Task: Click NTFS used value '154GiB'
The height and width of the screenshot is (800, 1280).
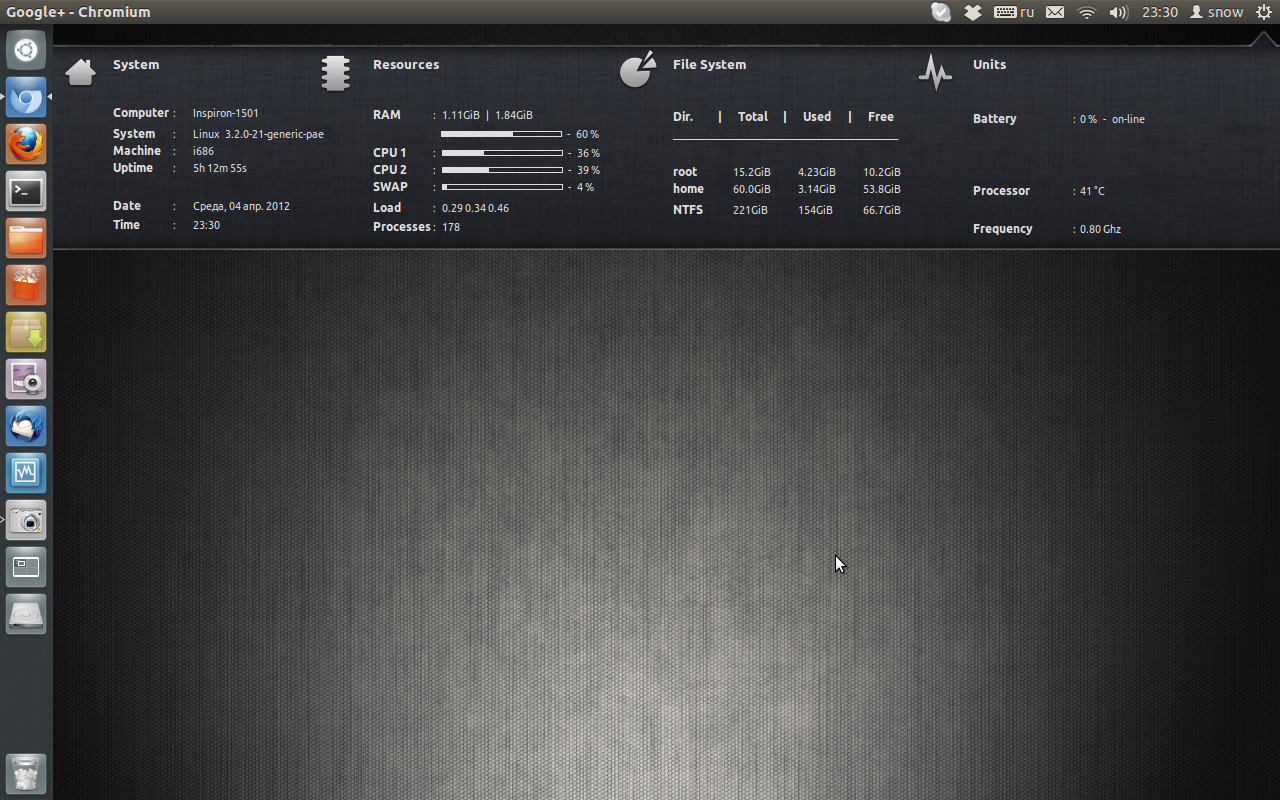Action: (815, 210)
